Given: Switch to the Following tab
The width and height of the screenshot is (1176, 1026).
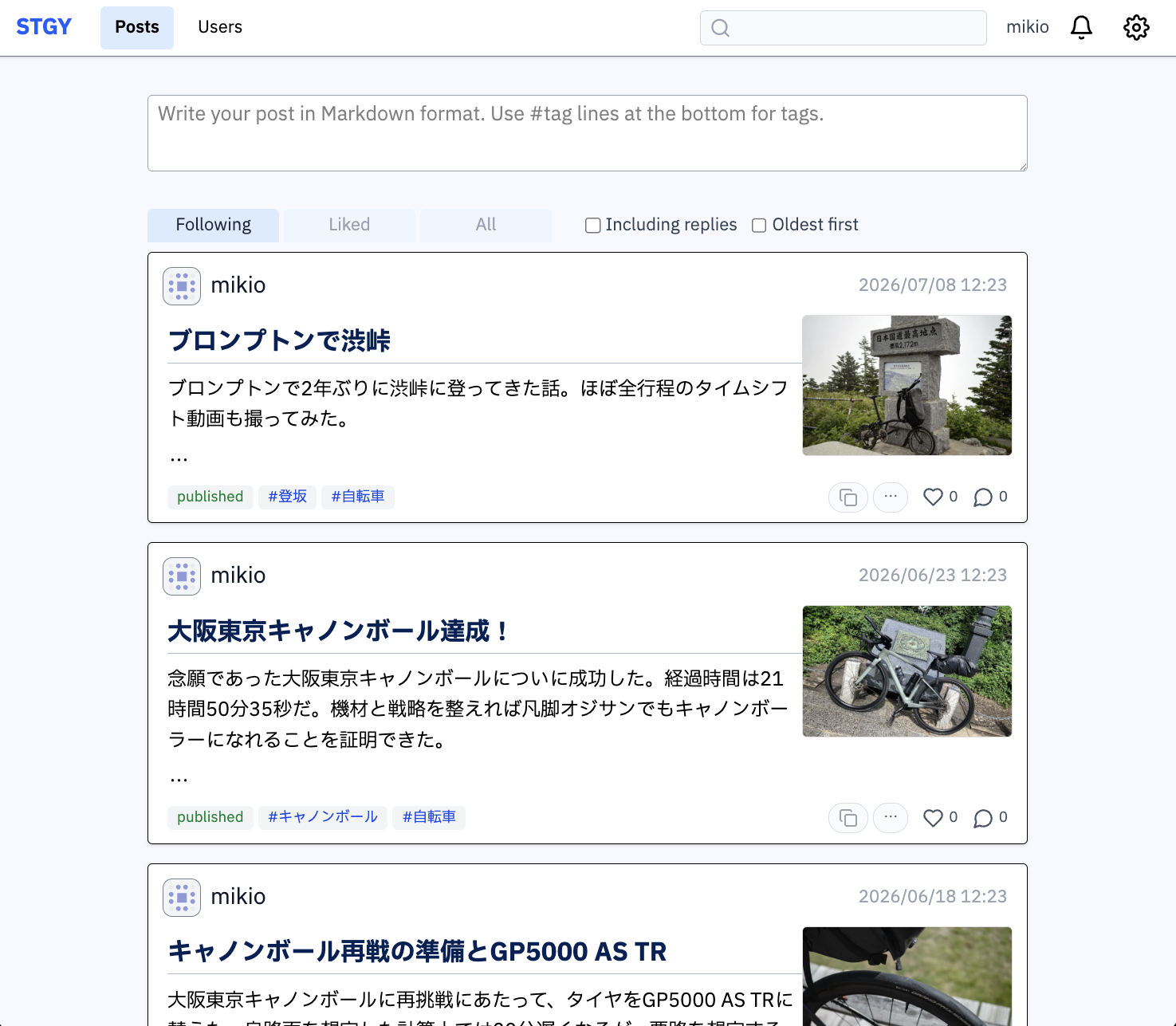Looking at the screenshot, I should coord(213,225).
